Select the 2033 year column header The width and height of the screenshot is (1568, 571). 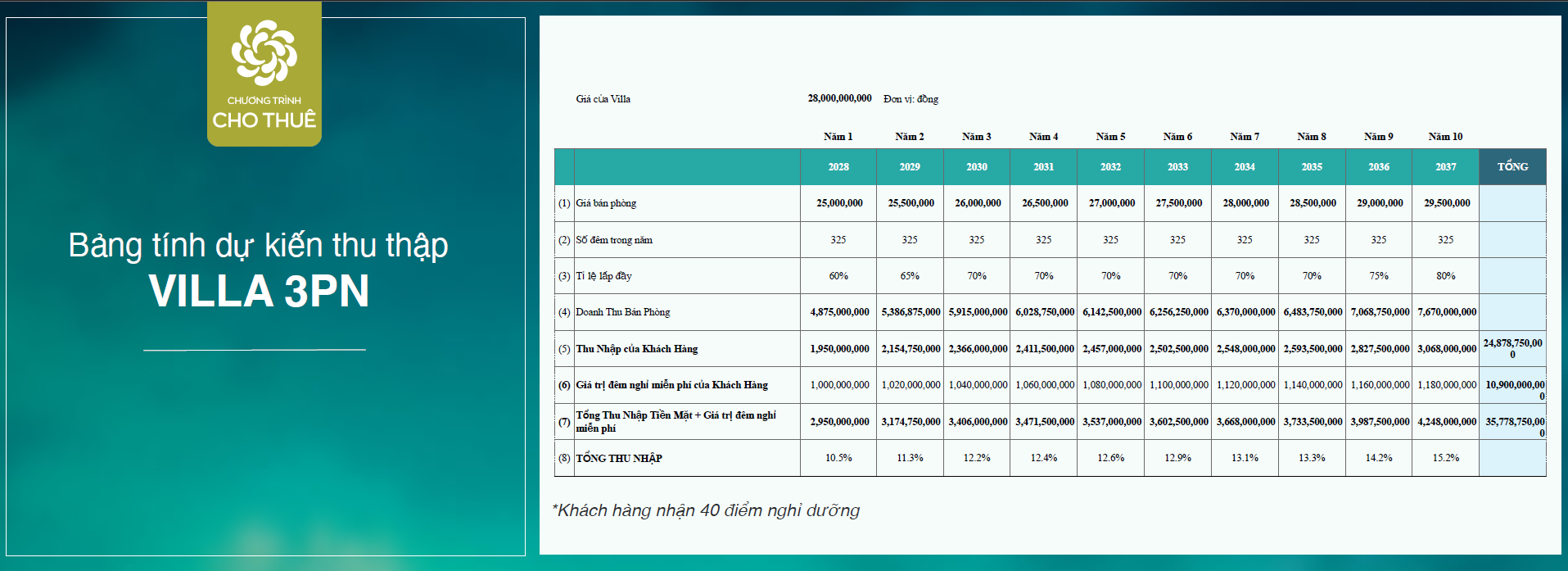point(1177,167)
